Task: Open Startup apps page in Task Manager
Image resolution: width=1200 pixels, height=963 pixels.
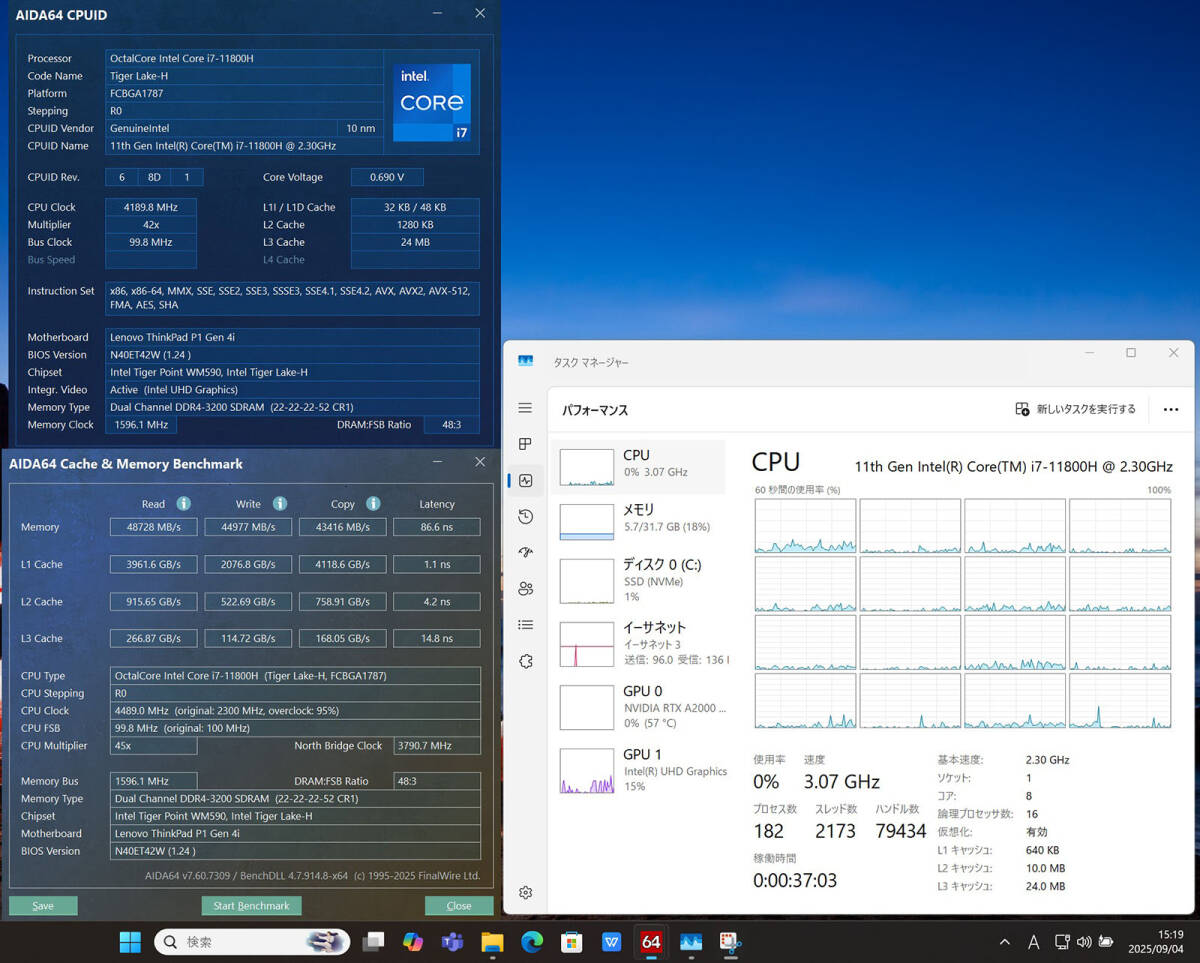Action: [x=526, y=552]
